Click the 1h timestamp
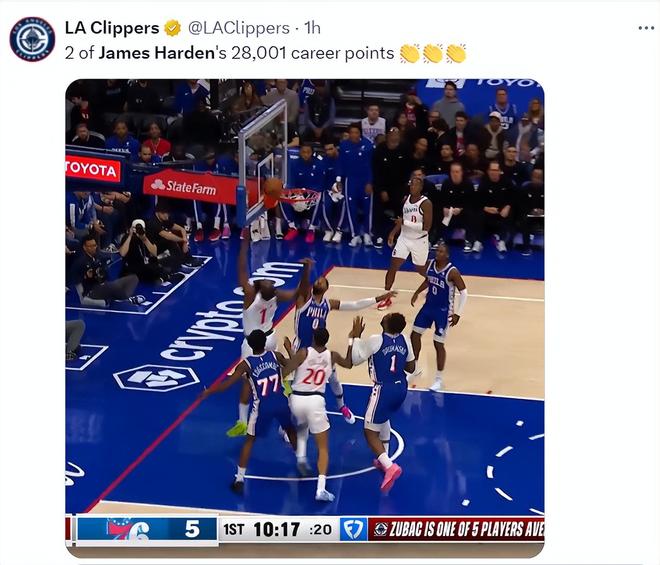 [x=312, y=28]
